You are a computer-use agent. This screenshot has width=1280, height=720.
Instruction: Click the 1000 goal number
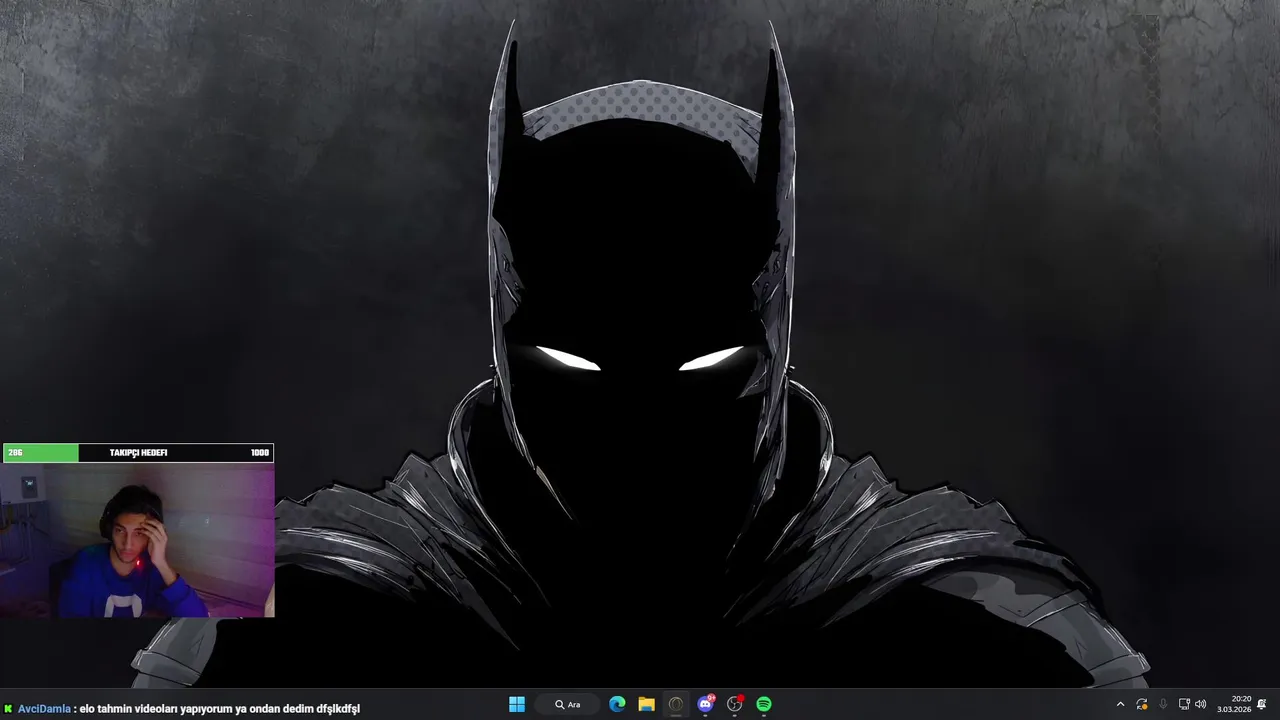(x=260, y=453)
